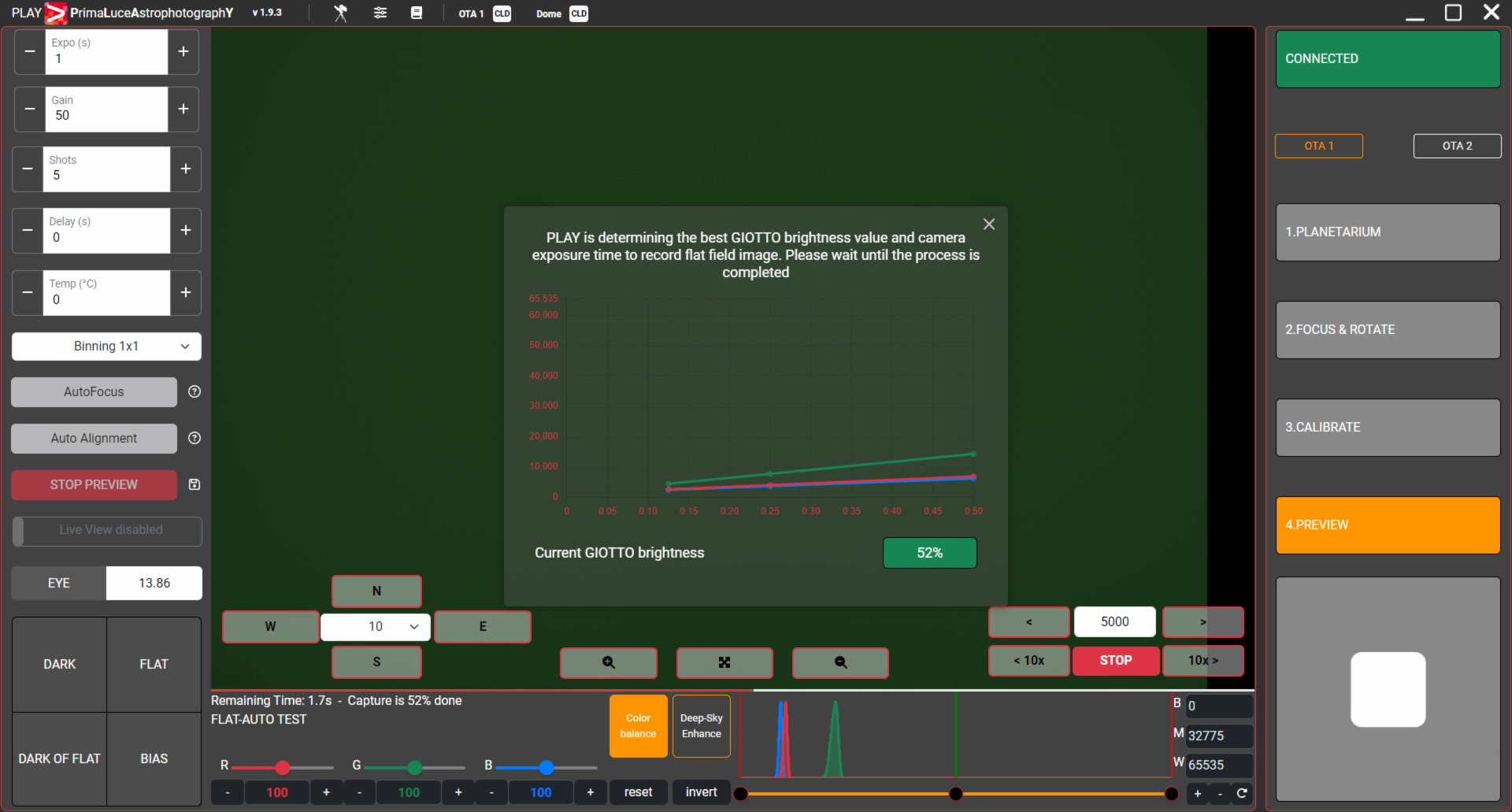The width and height of the screenshot is (1512, 812).
Task: Increase Gain with plus button
Action: [x=183, y=109]
